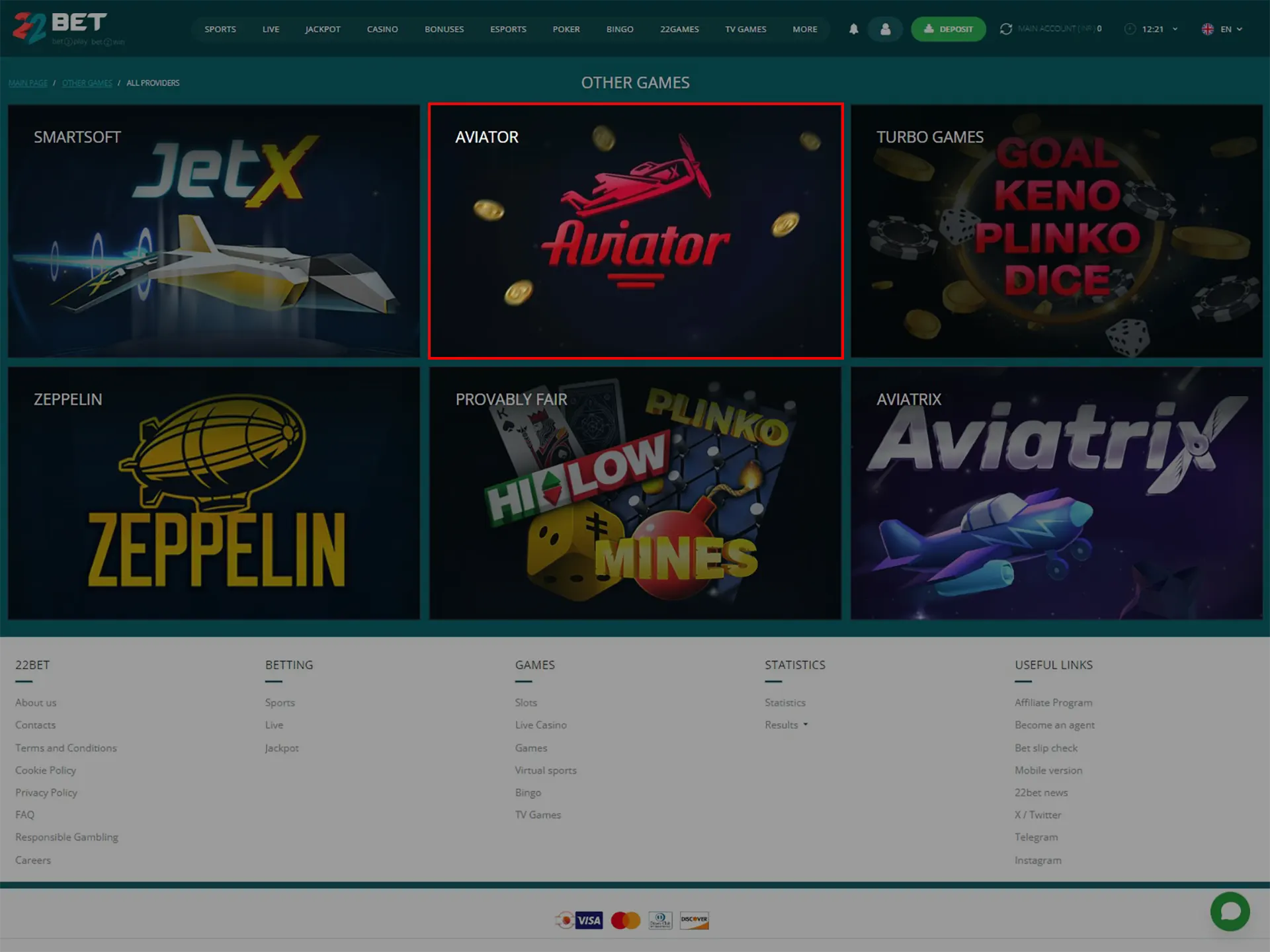
Task: Follow the OTHER GAMES breadcrumb link
Action: [87, 83]
